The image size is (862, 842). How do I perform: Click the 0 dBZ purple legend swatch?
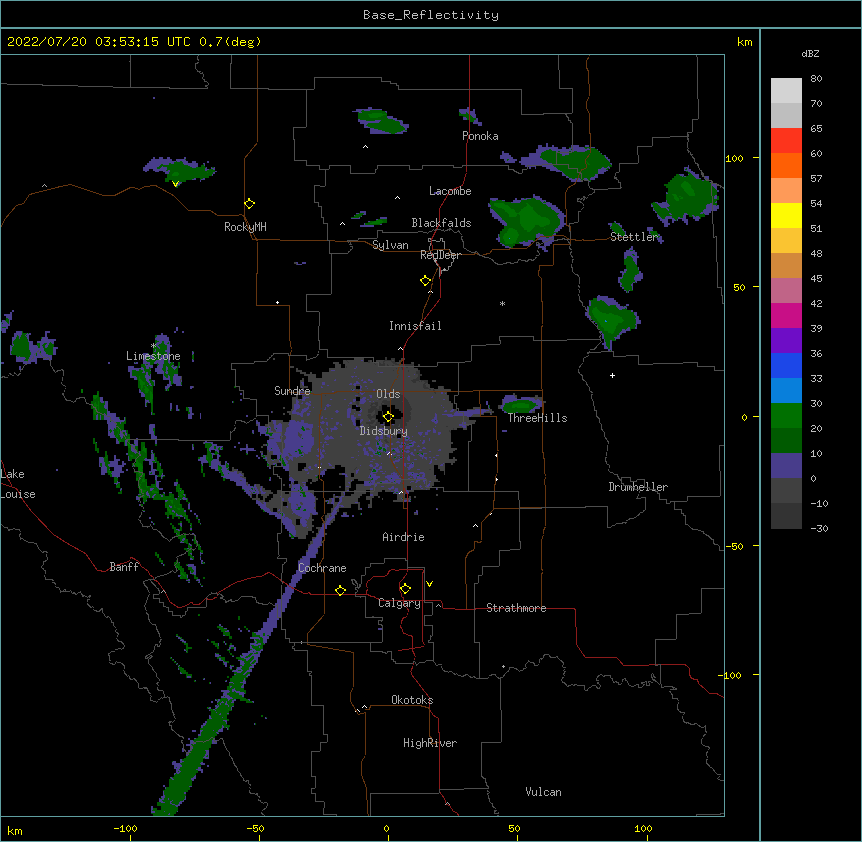coord(786,466)
